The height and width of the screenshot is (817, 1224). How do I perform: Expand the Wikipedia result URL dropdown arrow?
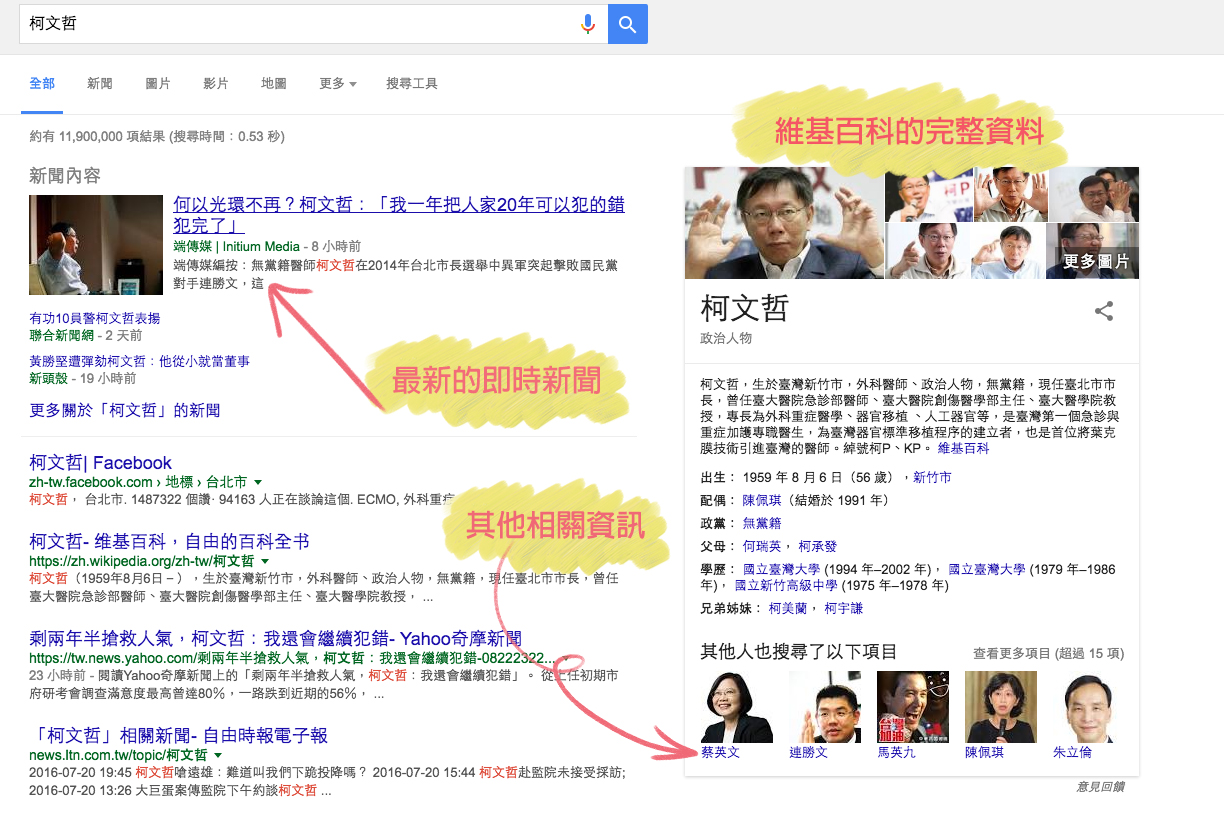pyautogui.click(x=264, y=561)
